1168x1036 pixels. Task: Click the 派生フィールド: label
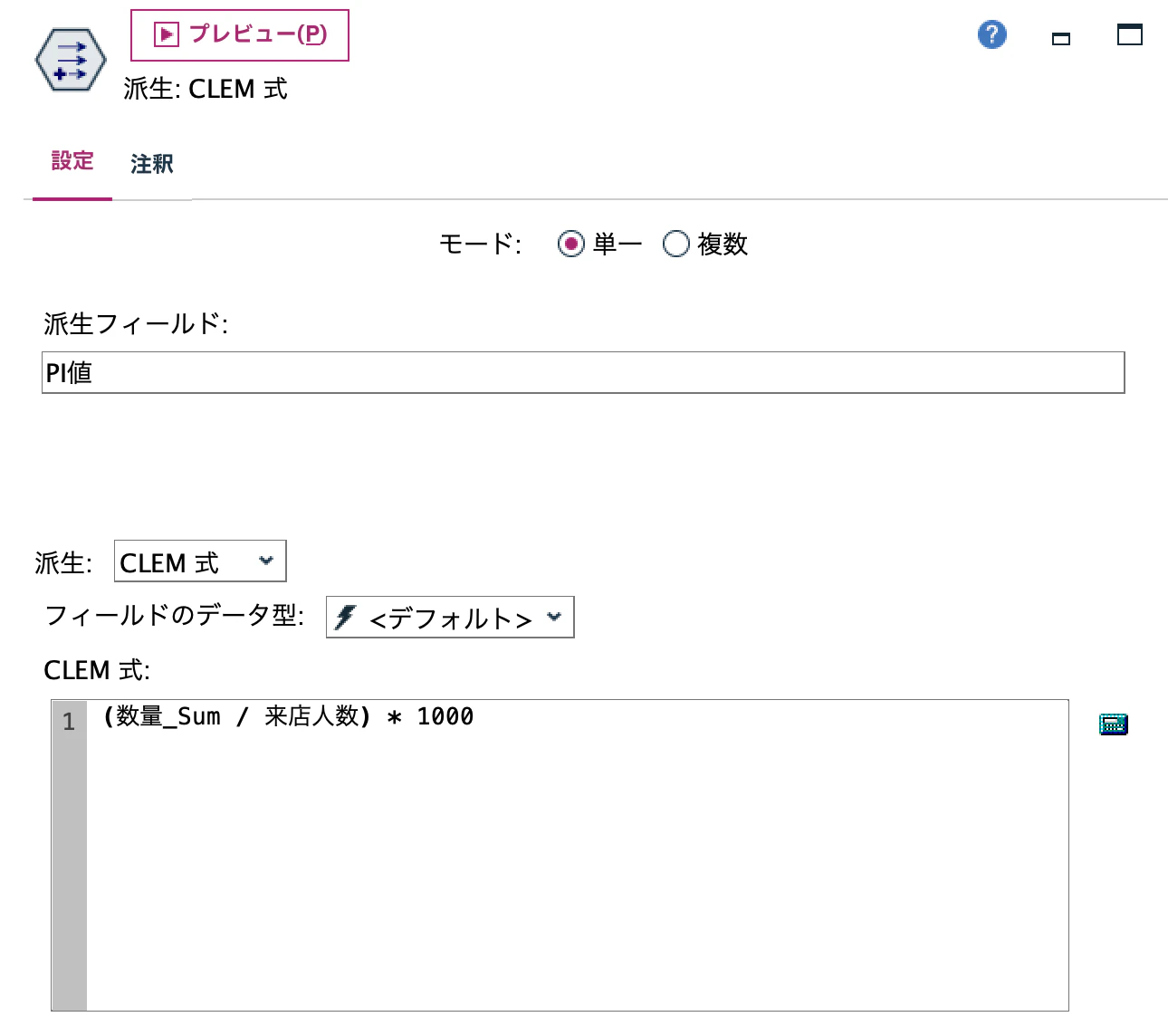click(x=136, y=323)
